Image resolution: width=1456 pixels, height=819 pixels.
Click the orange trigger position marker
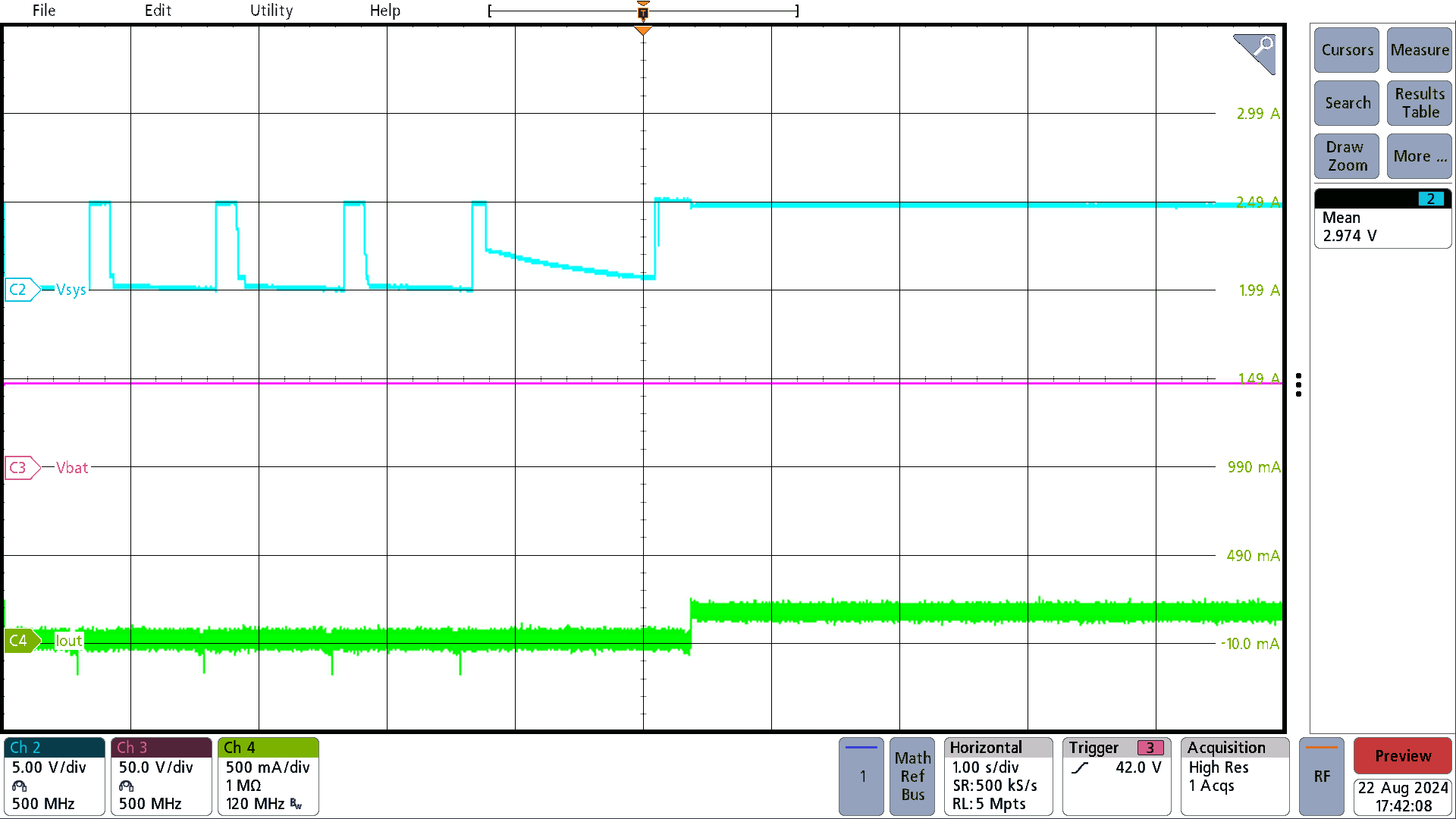pyautogui.click(x=642, y=29)
